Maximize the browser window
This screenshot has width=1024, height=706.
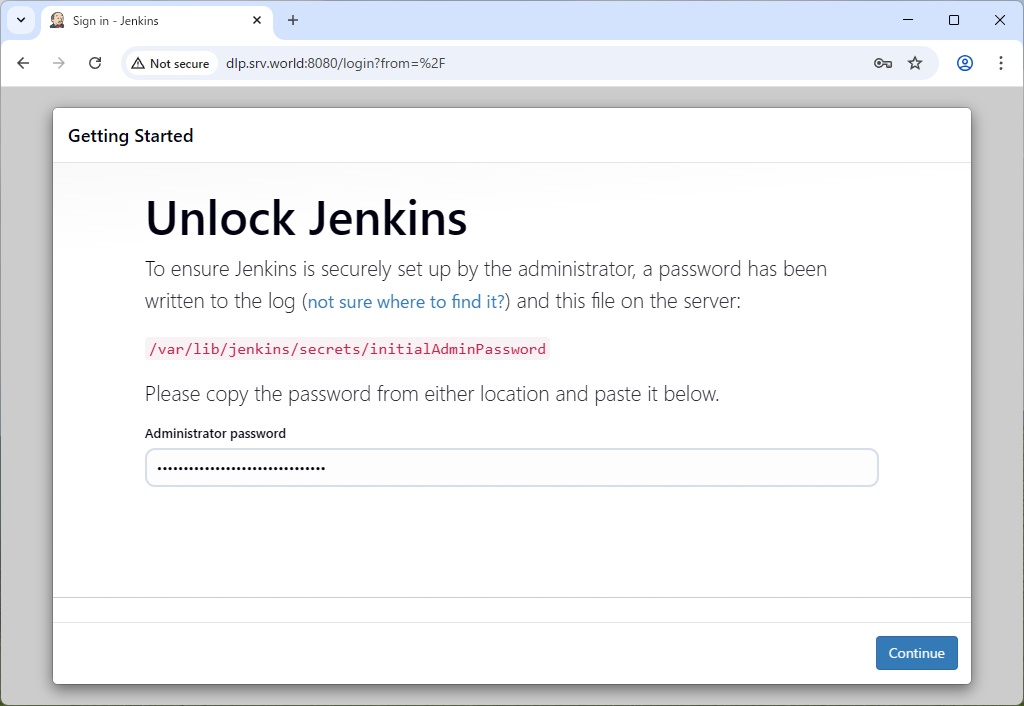pyautogui.click(x=954, y=20)
